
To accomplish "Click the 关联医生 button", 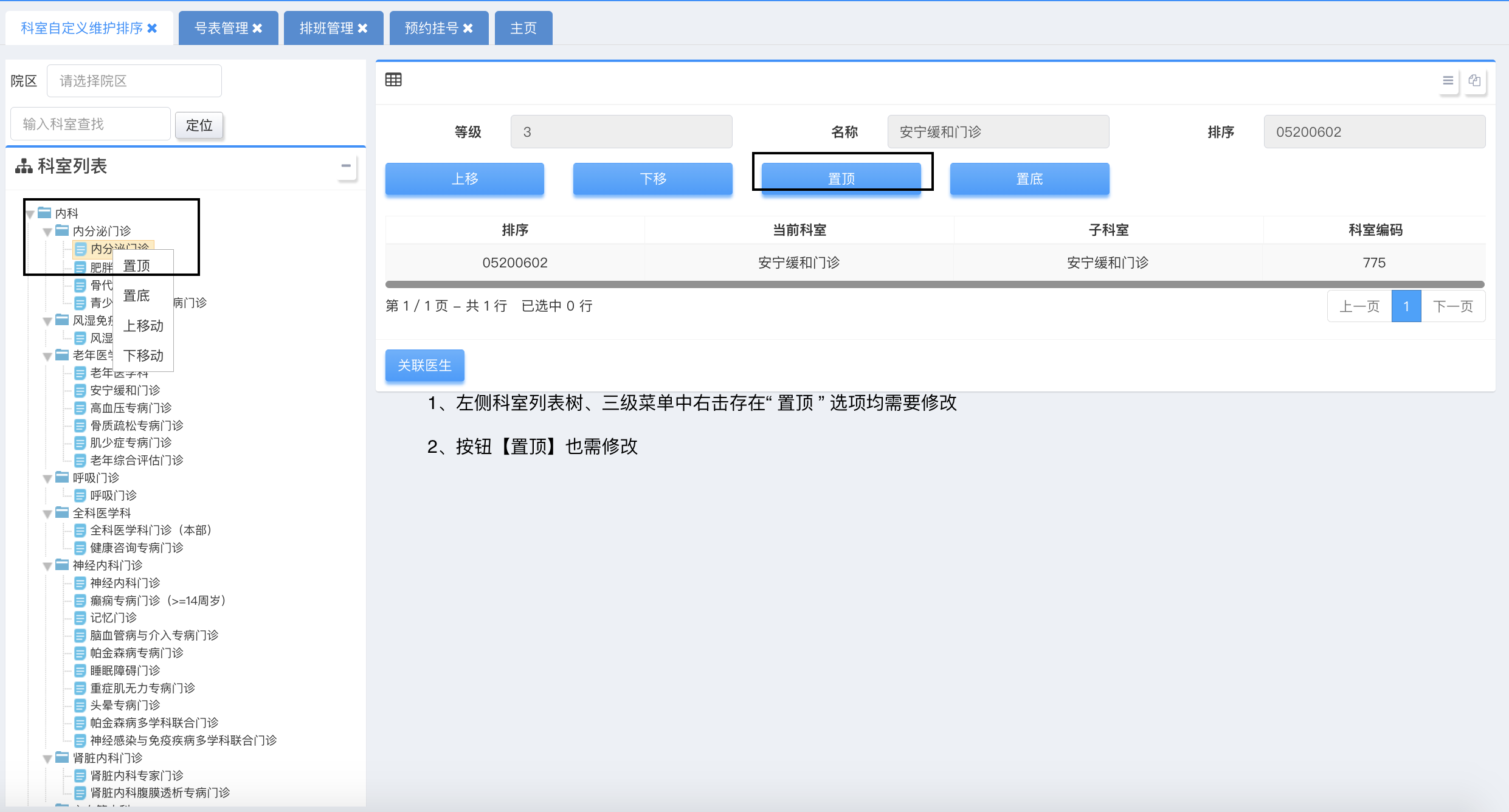I will [x=424, y=365].
